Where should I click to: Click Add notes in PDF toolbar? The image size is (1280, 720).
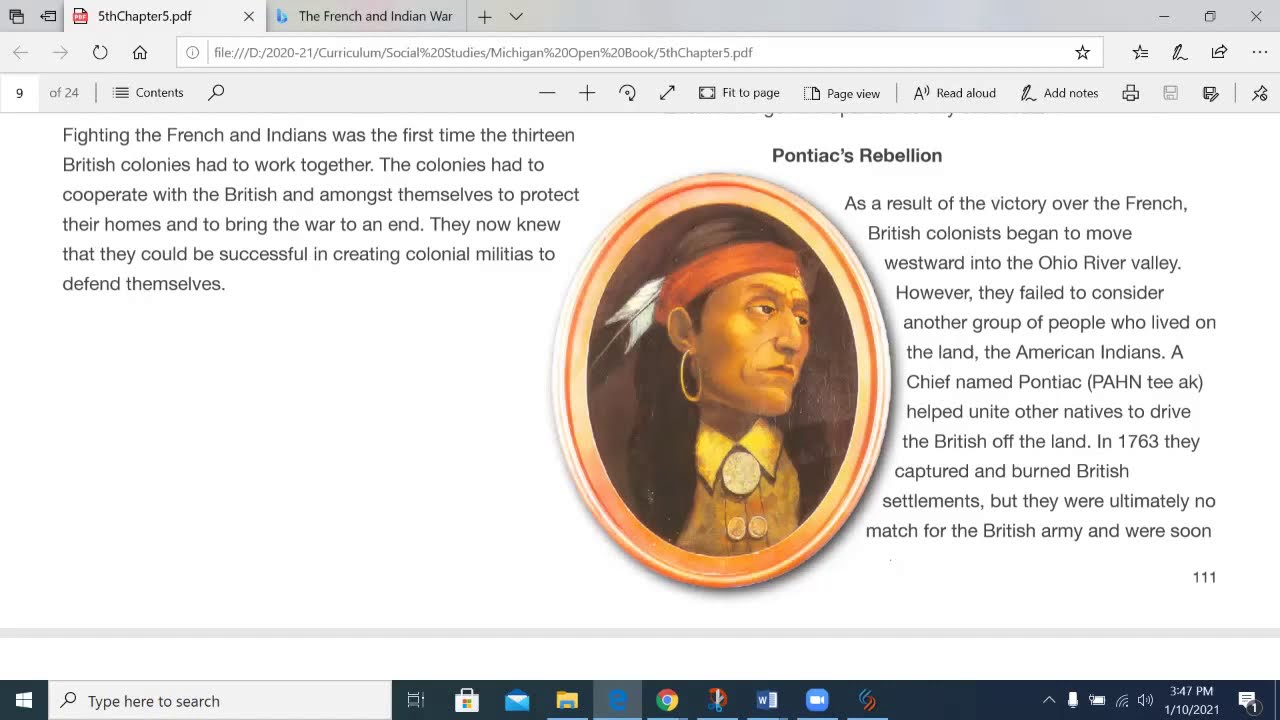[1059, 92]
